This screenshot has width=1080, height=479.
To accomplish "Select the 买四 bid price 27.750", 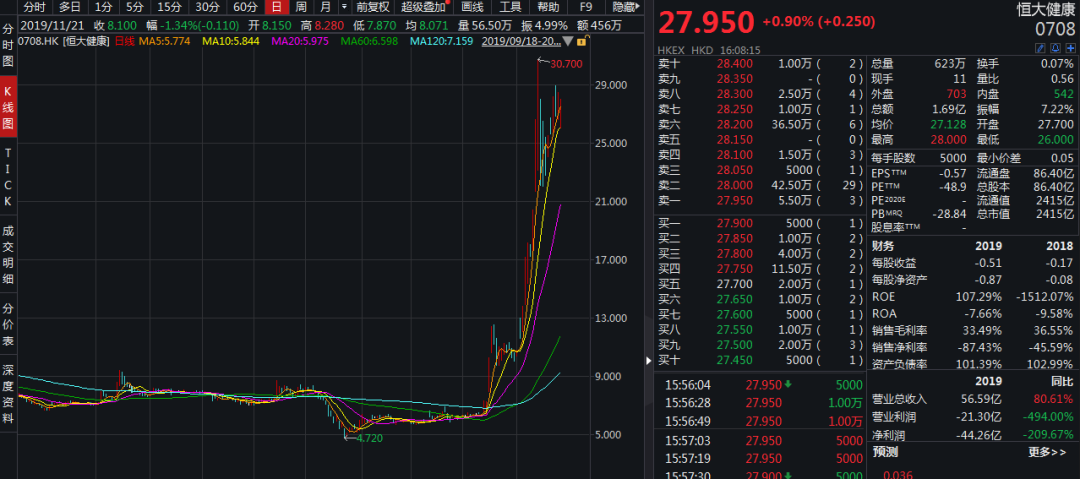I will (736, 269).
